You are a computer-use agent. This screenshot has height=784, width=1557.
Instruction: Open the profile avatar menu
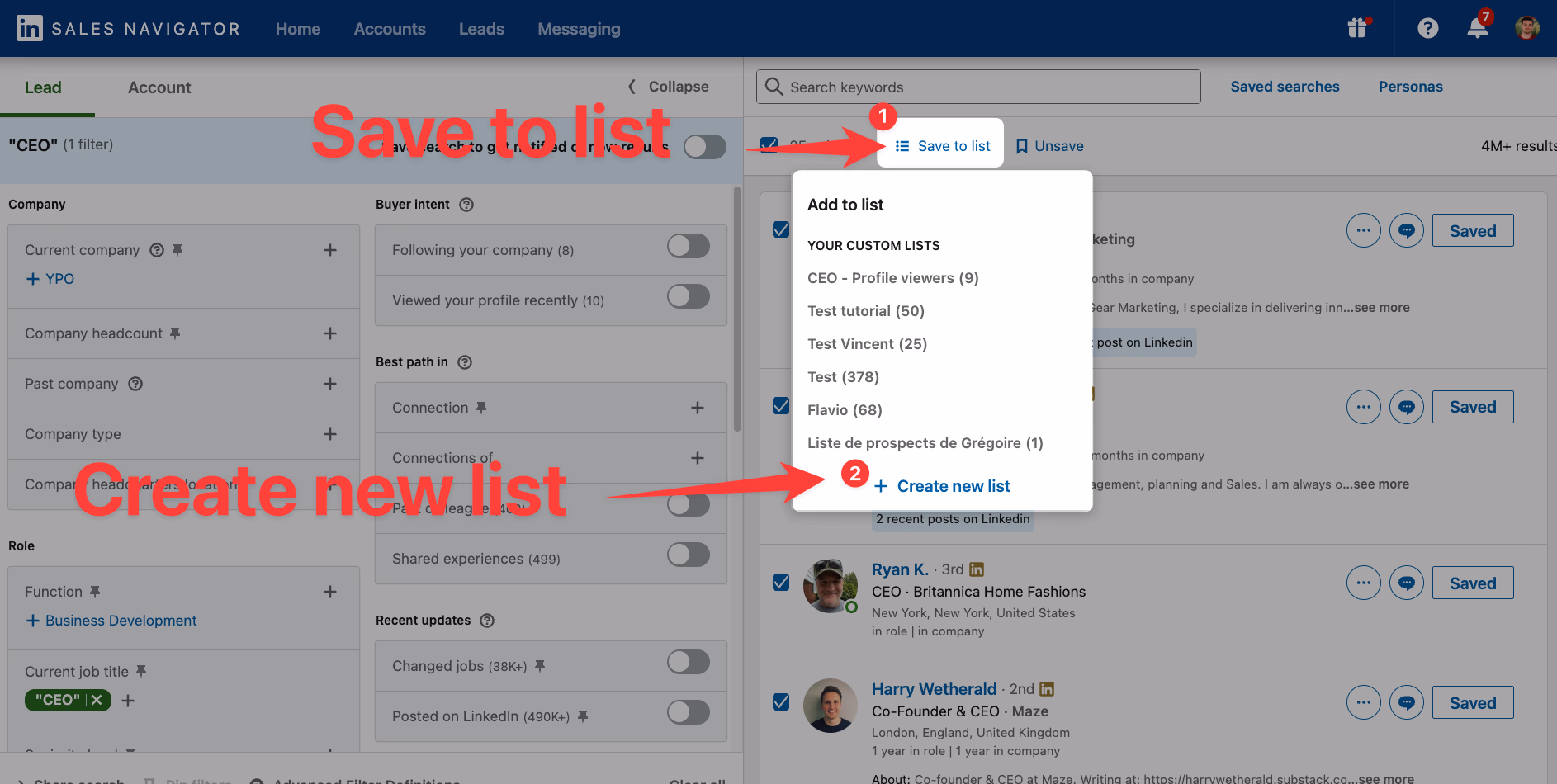(x=1527, y=28)
